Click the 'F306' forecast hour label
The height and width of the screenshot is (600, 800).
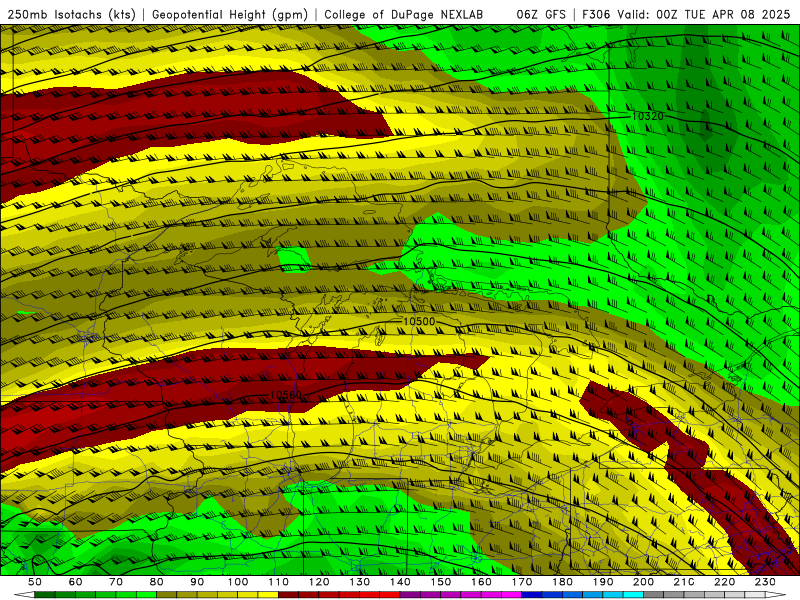596,15
